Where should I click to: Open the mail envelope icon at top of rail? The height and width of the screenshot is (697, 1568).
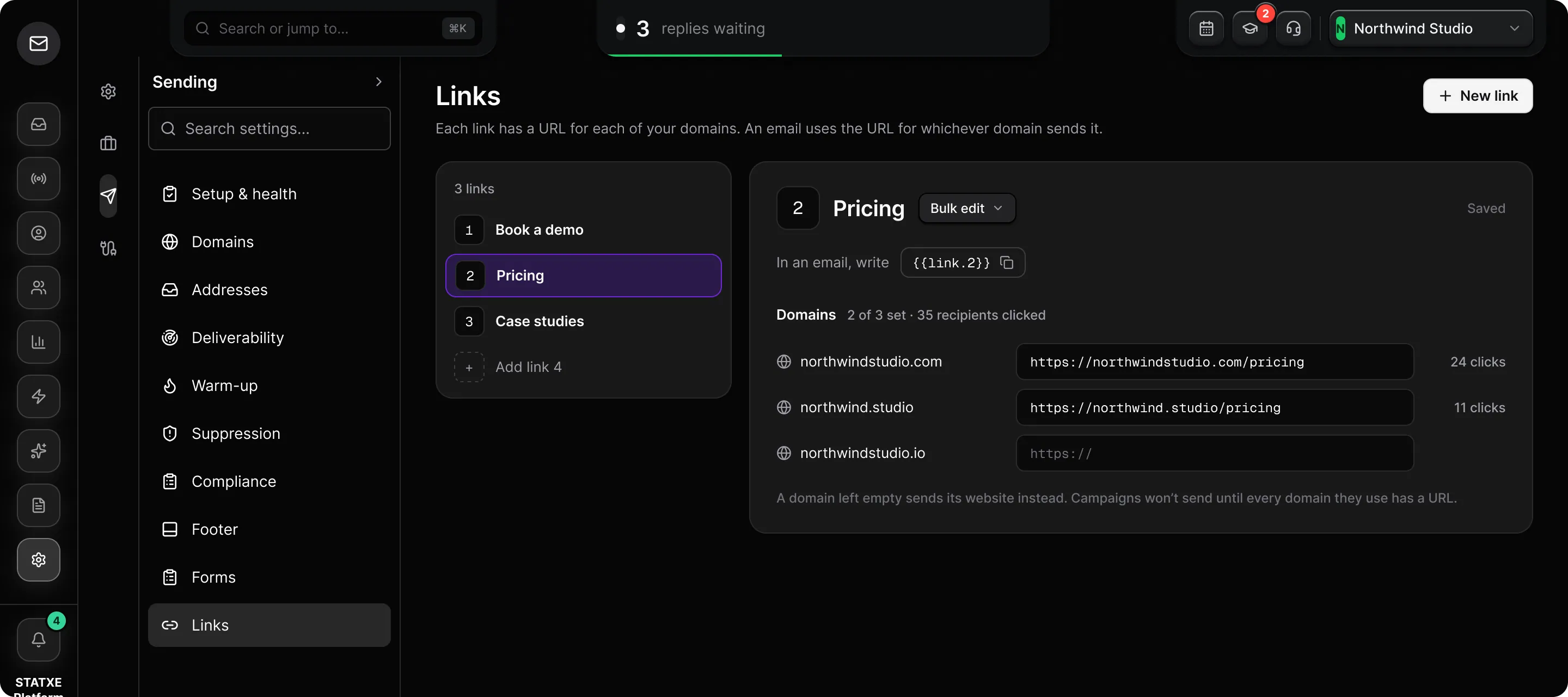coord(38,43)
